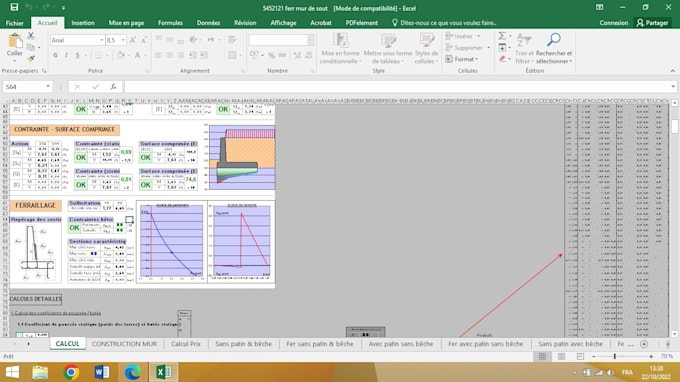The width and height of the screenshot is (680, 382).
Task: Open the Format cells dropdown
Action: pyautogui.click(x=462, y=59)
